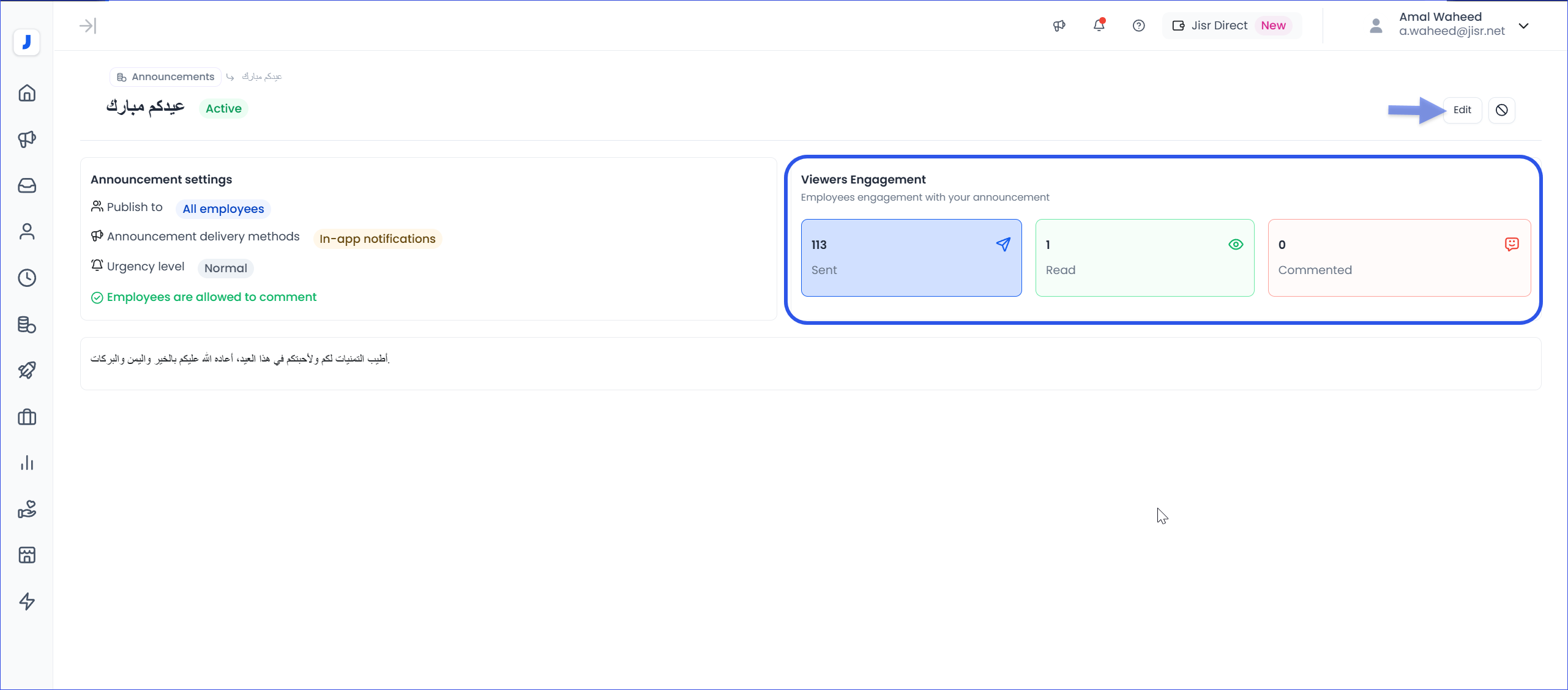
Task: Open the lightning bolt automation icon
Action: 27,601
